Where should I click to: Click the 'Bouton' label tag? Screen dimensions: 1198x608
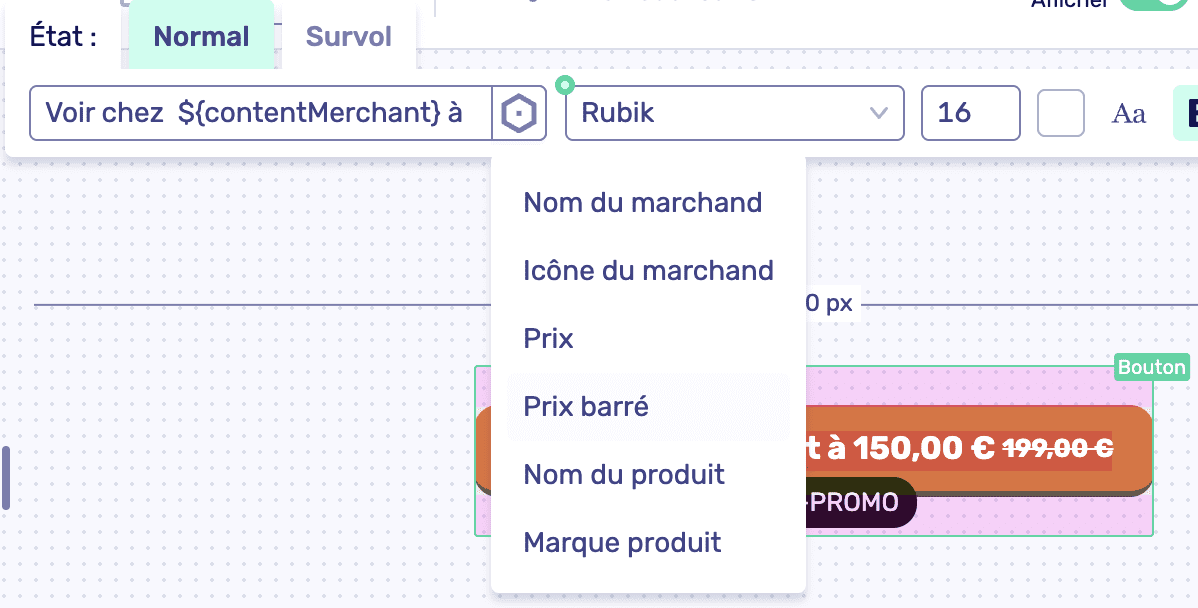1151,367
